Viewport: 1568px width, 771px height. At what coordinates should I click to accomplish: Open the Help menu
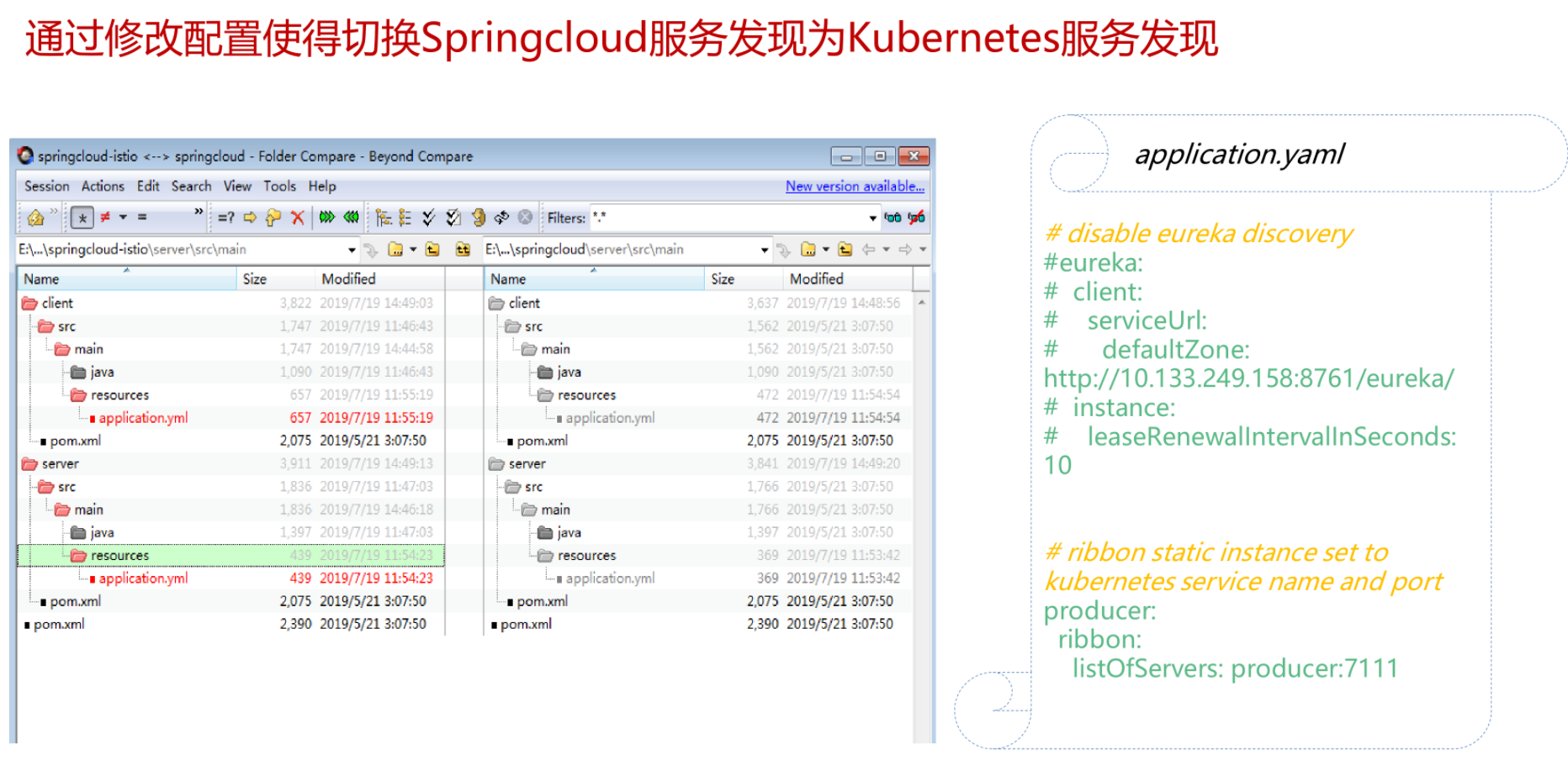point(322,187)
